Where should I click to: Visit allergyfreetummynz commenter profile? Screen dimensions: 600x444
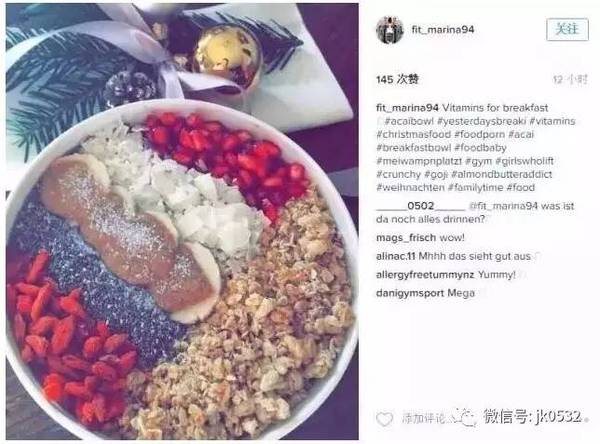425,274
